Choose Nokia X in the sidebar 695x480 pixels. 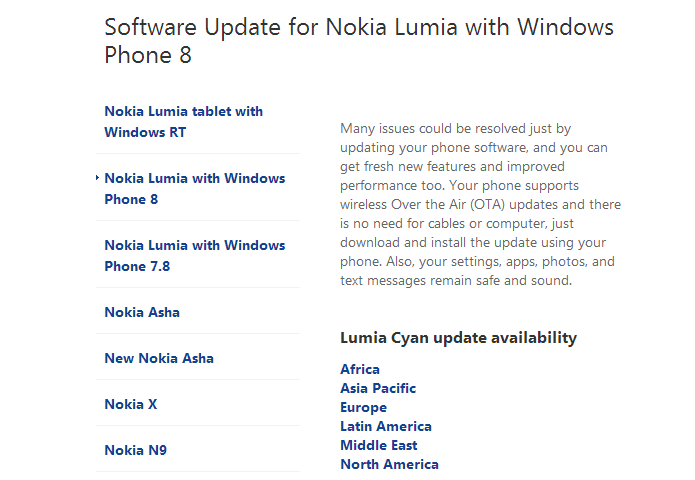[x=131, y=404]
